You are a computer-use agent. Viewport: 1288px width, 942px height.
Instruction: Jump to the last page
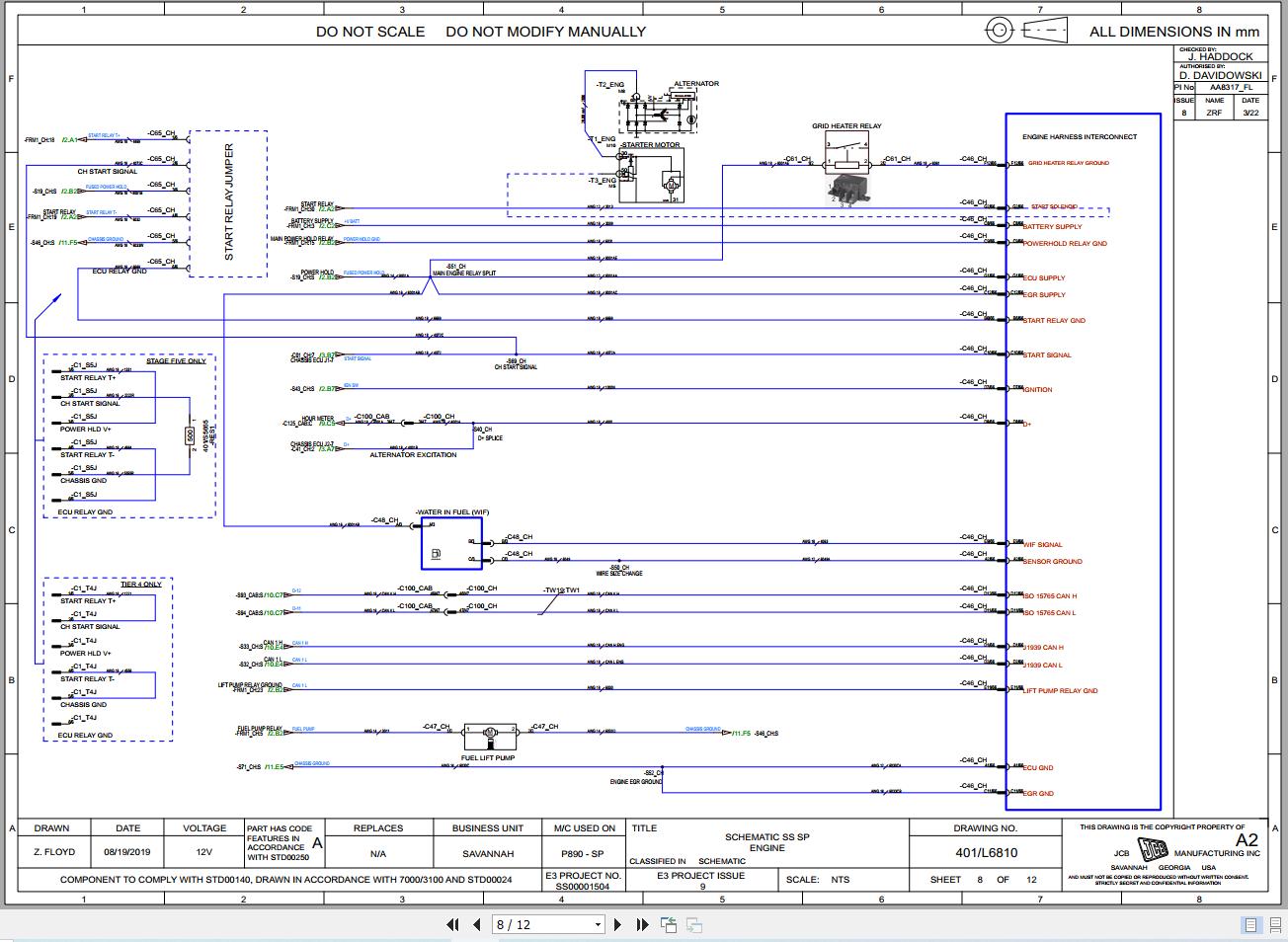(x=642, y=925)
